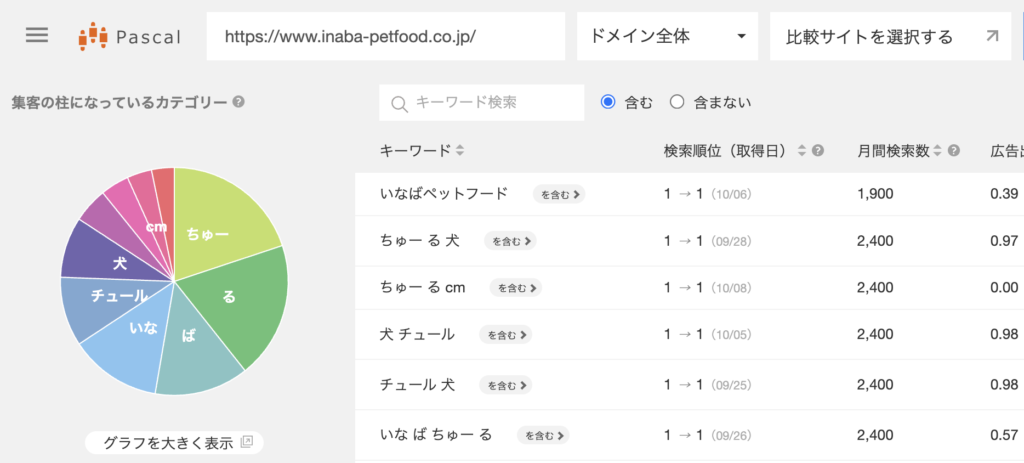Click the rank dated (10/08)
The image size is (1024, 463).
pos(707,287)
